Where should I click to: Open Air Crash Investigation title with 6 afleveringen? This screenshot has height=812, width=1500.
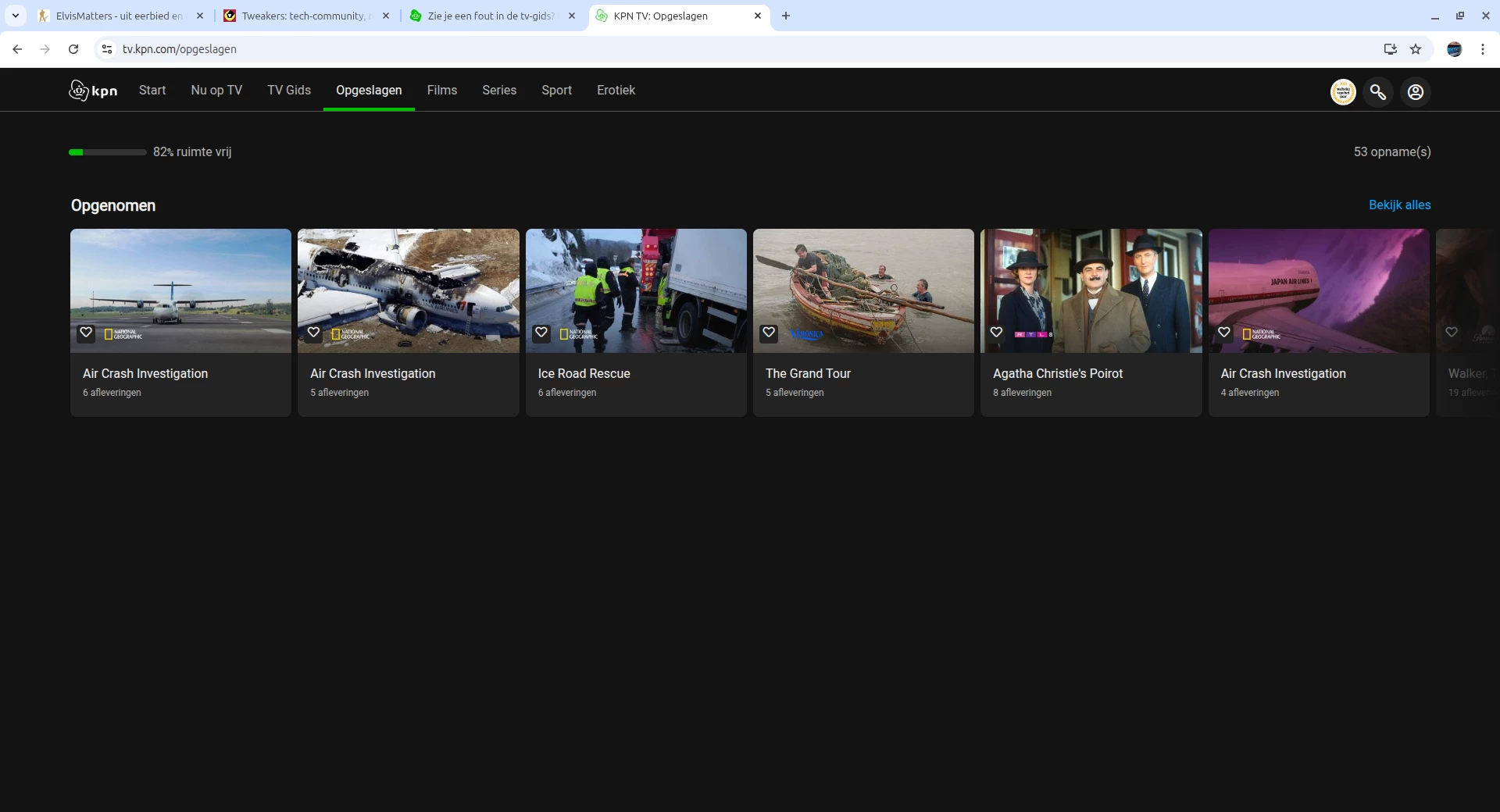145,374
